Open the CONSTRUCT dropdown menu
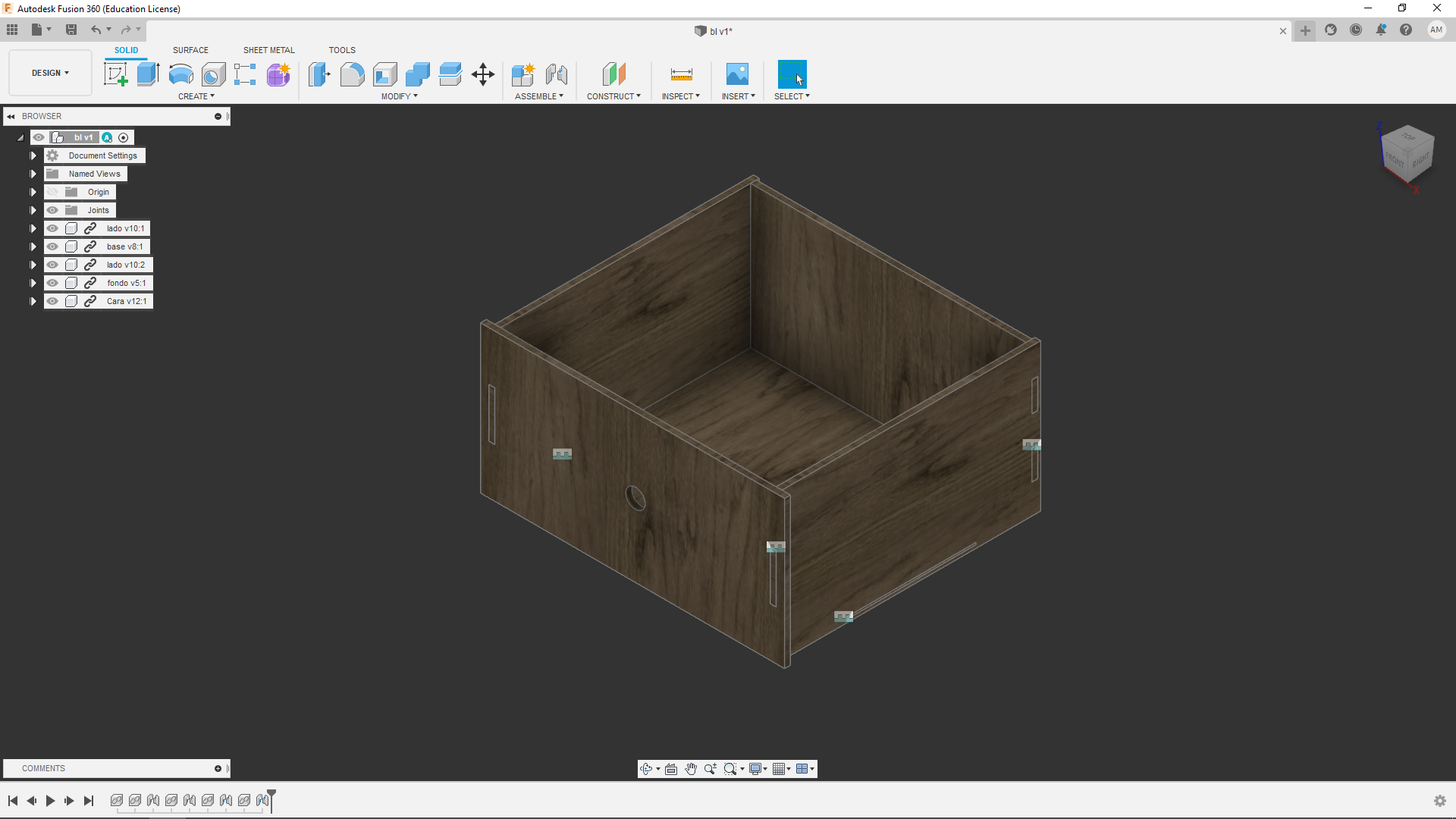This screenshot has width=1456, height=819. click(613, 96)
